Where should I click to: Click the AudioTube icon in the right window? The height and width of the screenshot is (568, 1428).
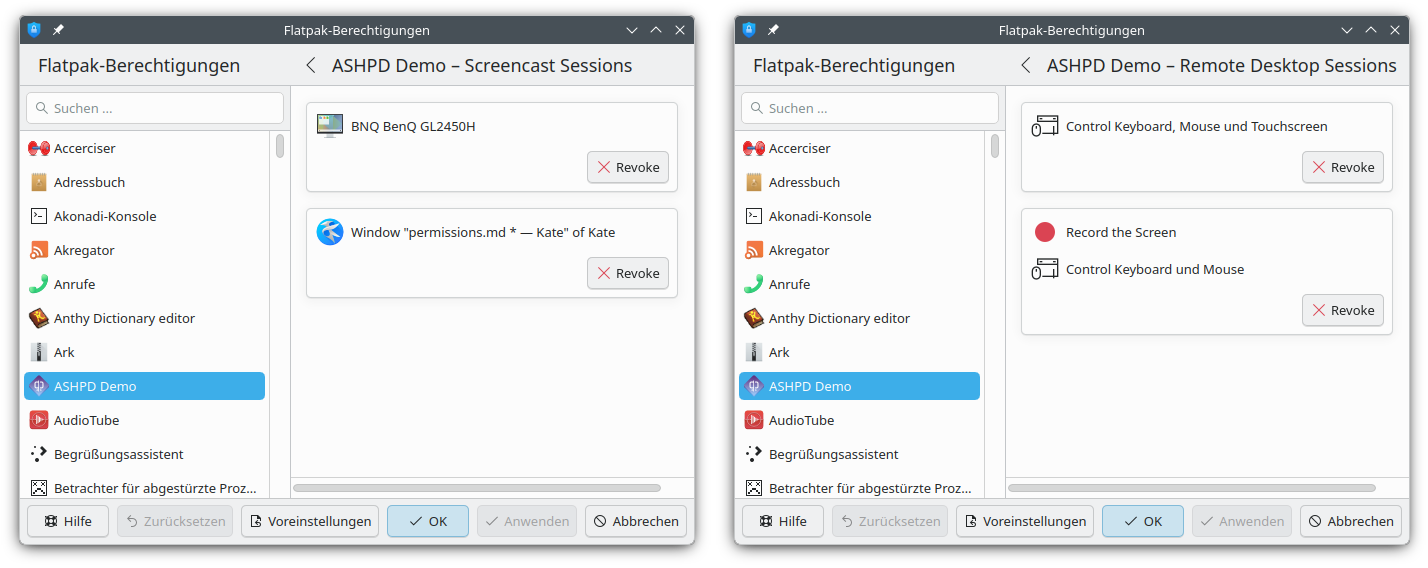(x=754, y=420)
